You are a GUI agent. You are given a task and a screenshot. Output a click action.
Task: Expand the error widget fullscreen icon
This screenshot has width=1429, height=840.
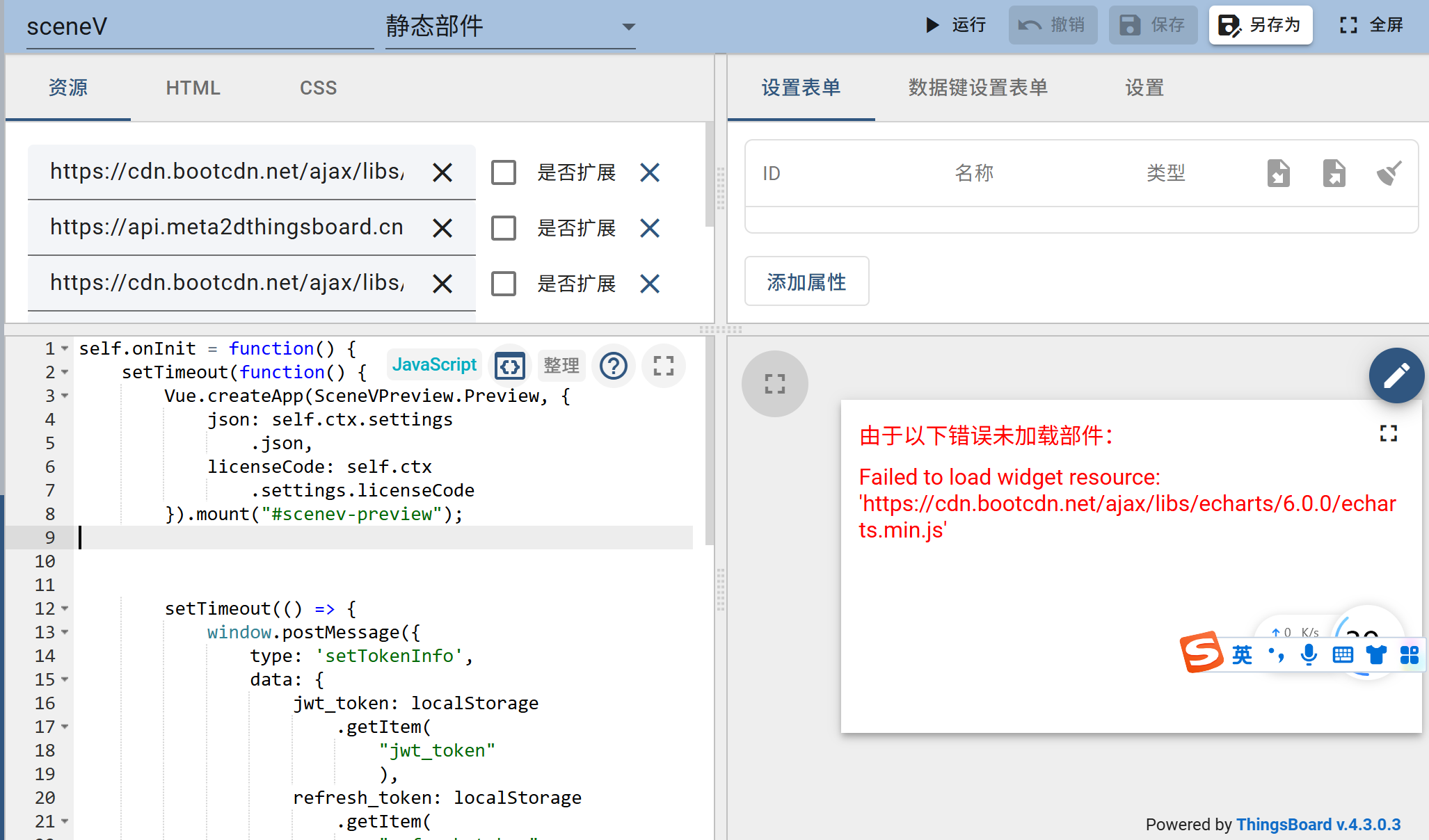point(1388,434)
